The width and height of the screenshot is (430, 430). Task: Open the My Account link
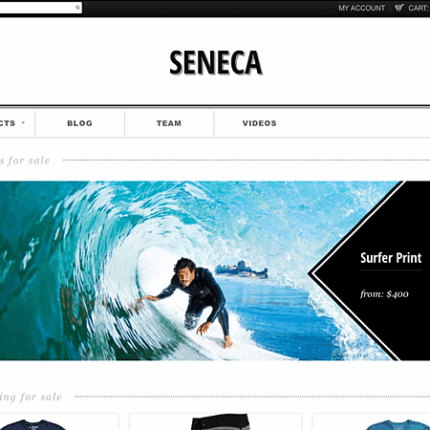(361, 8)
